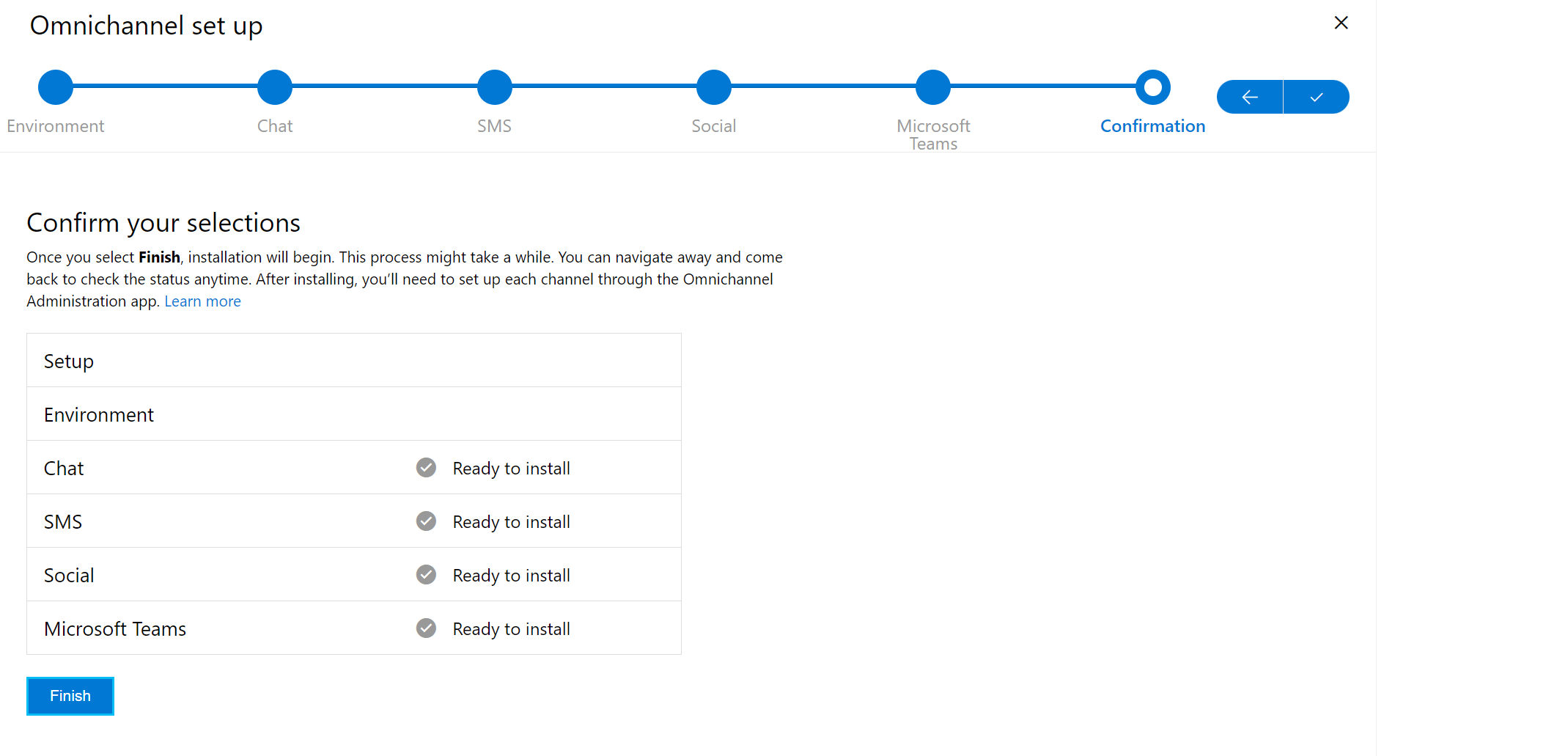Viewport: 1568px width, 756px height.
Task: Close the Omnichannel set up dialog
Action: click(x=1341, y=23)
